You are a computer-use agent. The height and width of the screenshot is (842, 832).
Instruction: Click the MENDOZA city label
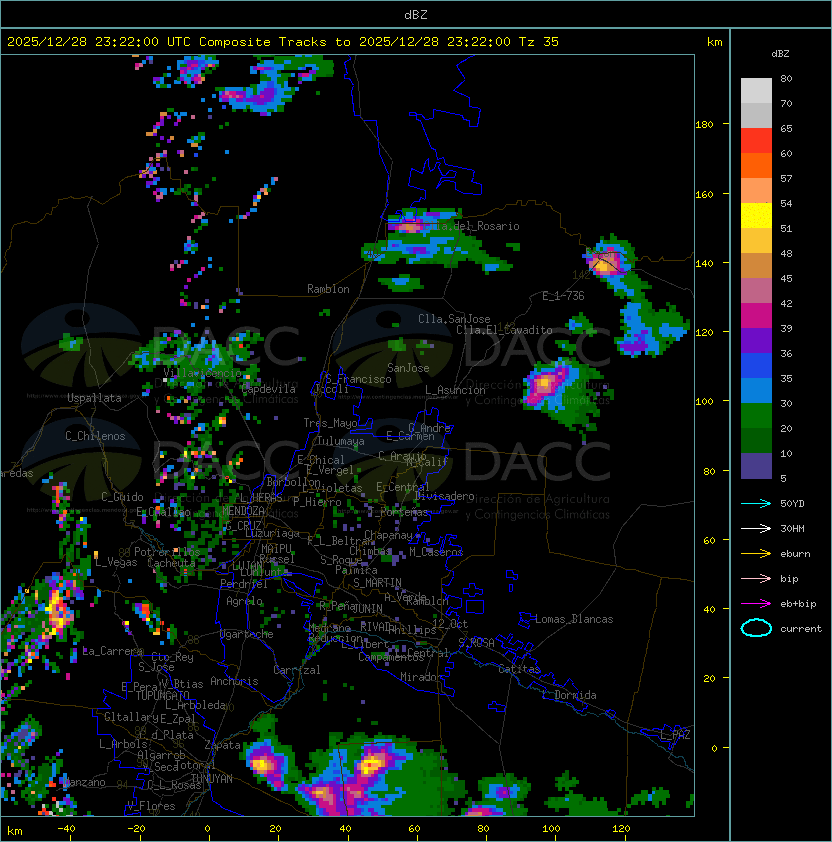pyautogui.click(x=243, y=510)
